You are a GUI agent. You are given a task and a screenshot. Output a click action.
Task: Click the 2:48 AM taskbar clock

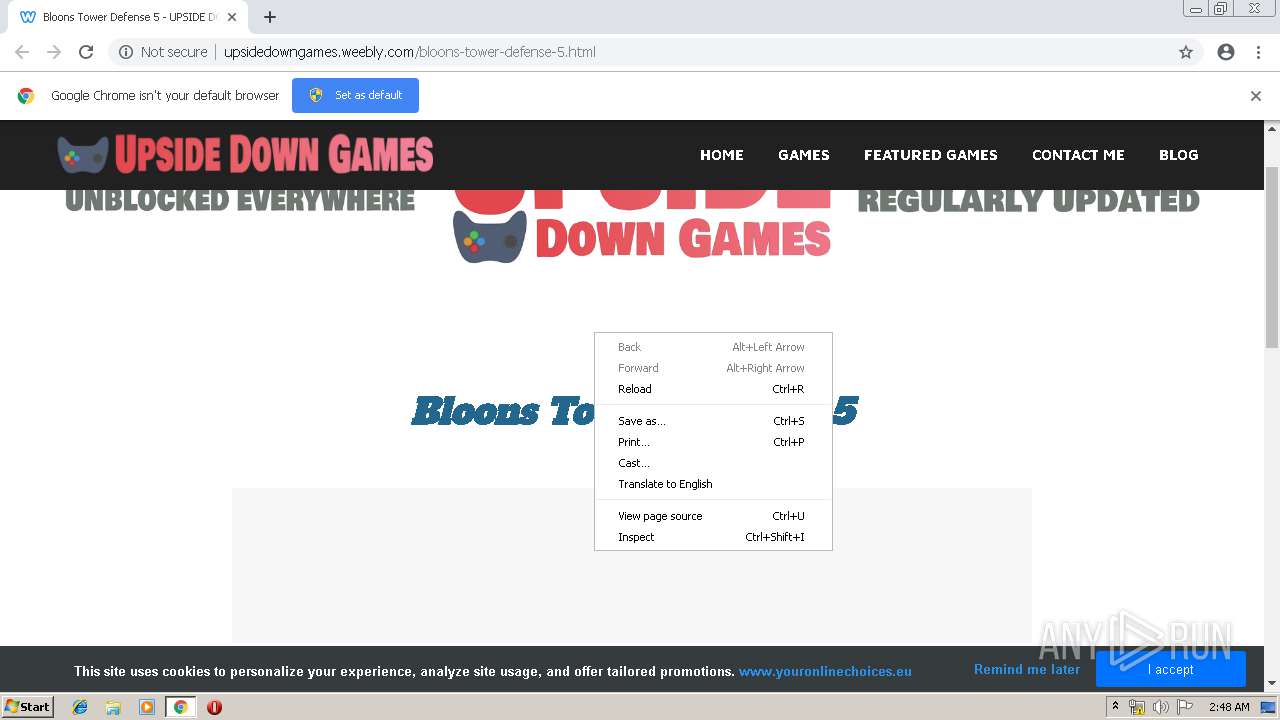[1229, 707]
